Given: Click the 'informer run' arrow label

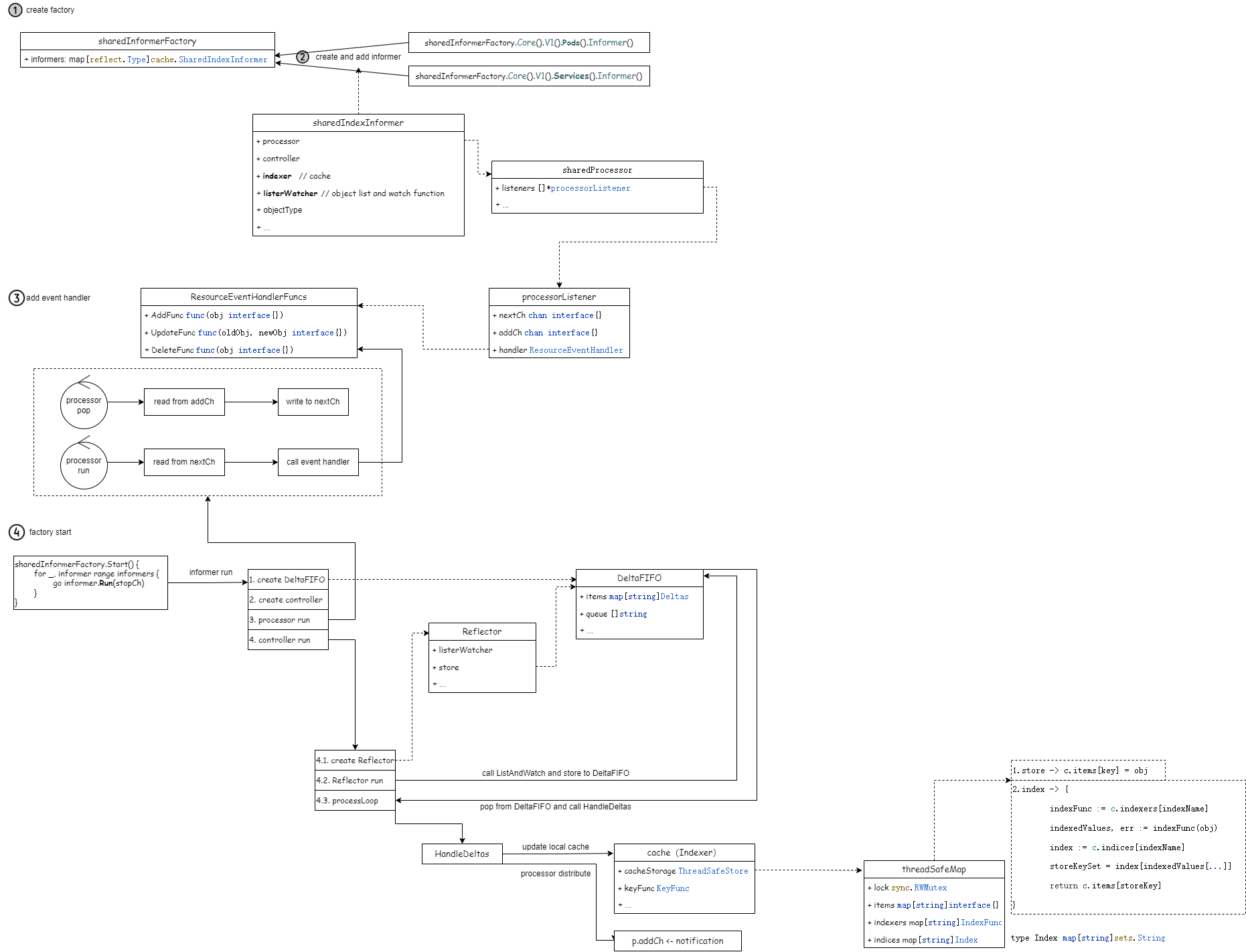Looking at the screenshot, I should point(211,572).
